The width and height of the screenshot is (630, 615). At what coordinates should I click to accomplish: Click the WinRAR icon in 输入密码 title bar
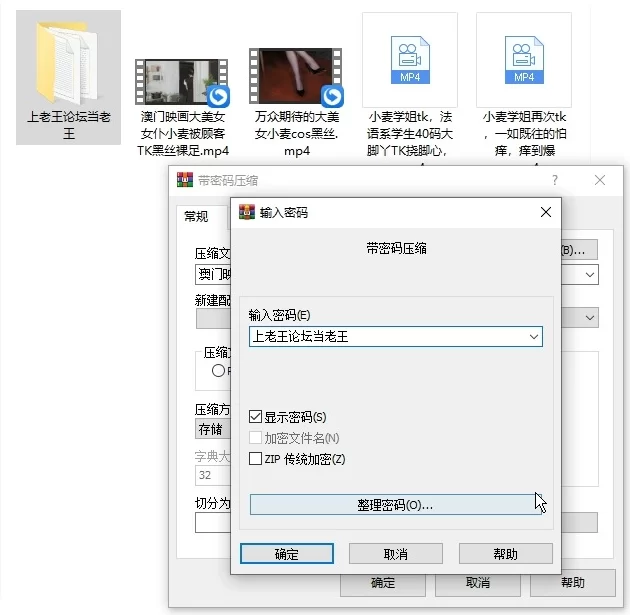click(x=247, y=212)
